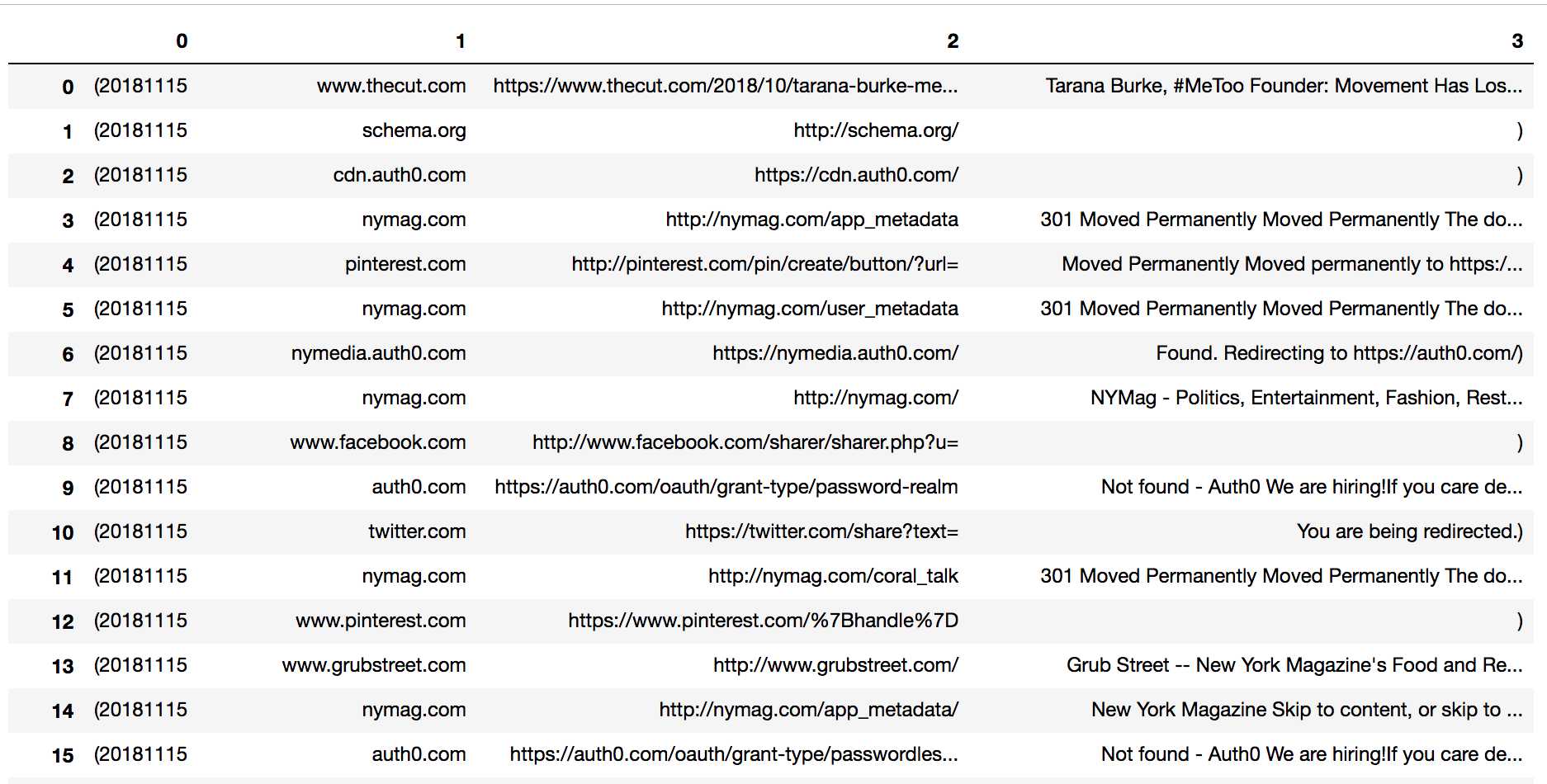Click column header 0
Viewport: 1547px width, 784px height.
click(181, 41)
